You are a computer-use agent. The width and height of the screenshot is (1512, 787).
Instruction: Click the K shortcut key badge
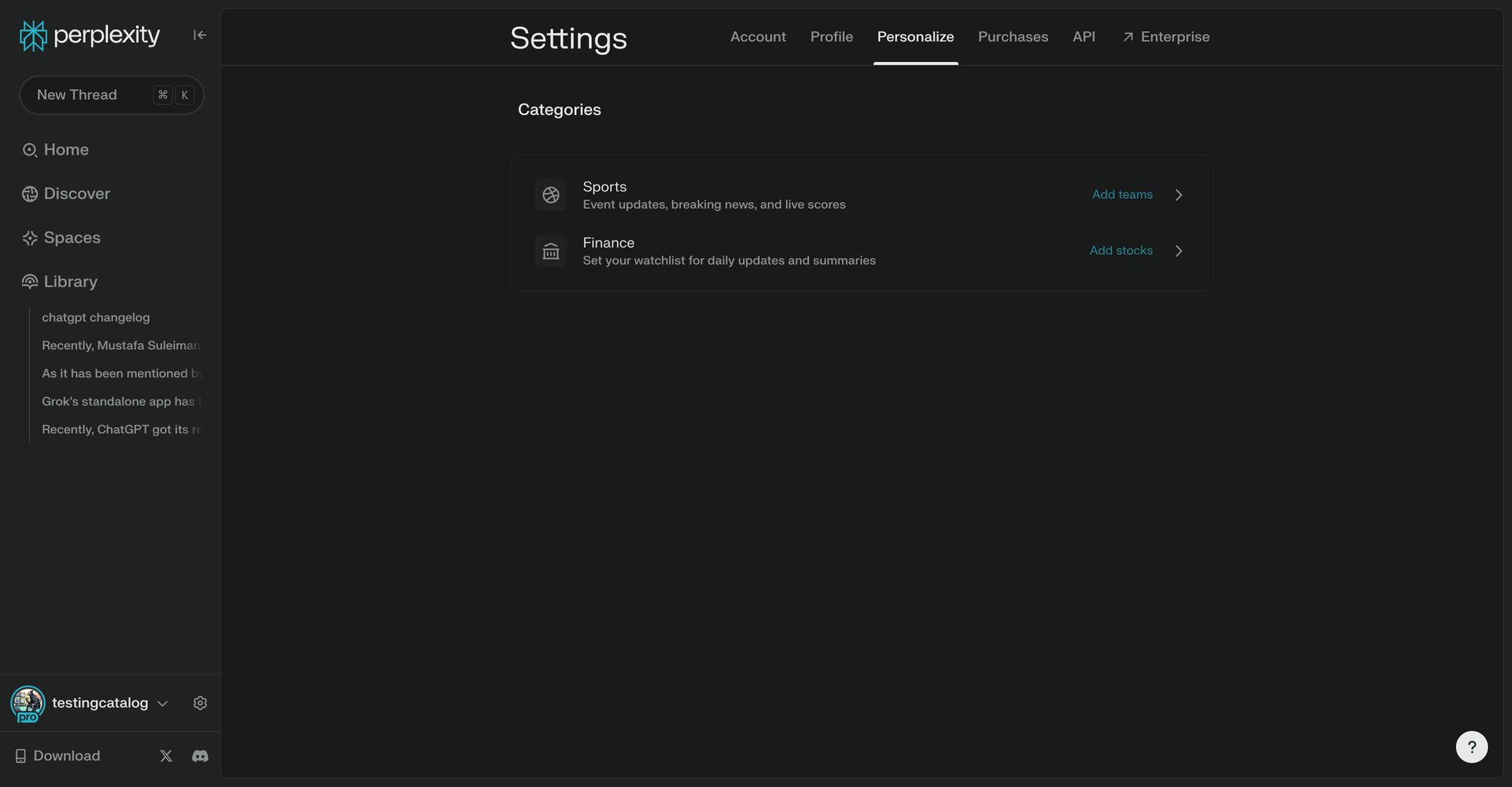pyautogui.click(x=184, y=95)
